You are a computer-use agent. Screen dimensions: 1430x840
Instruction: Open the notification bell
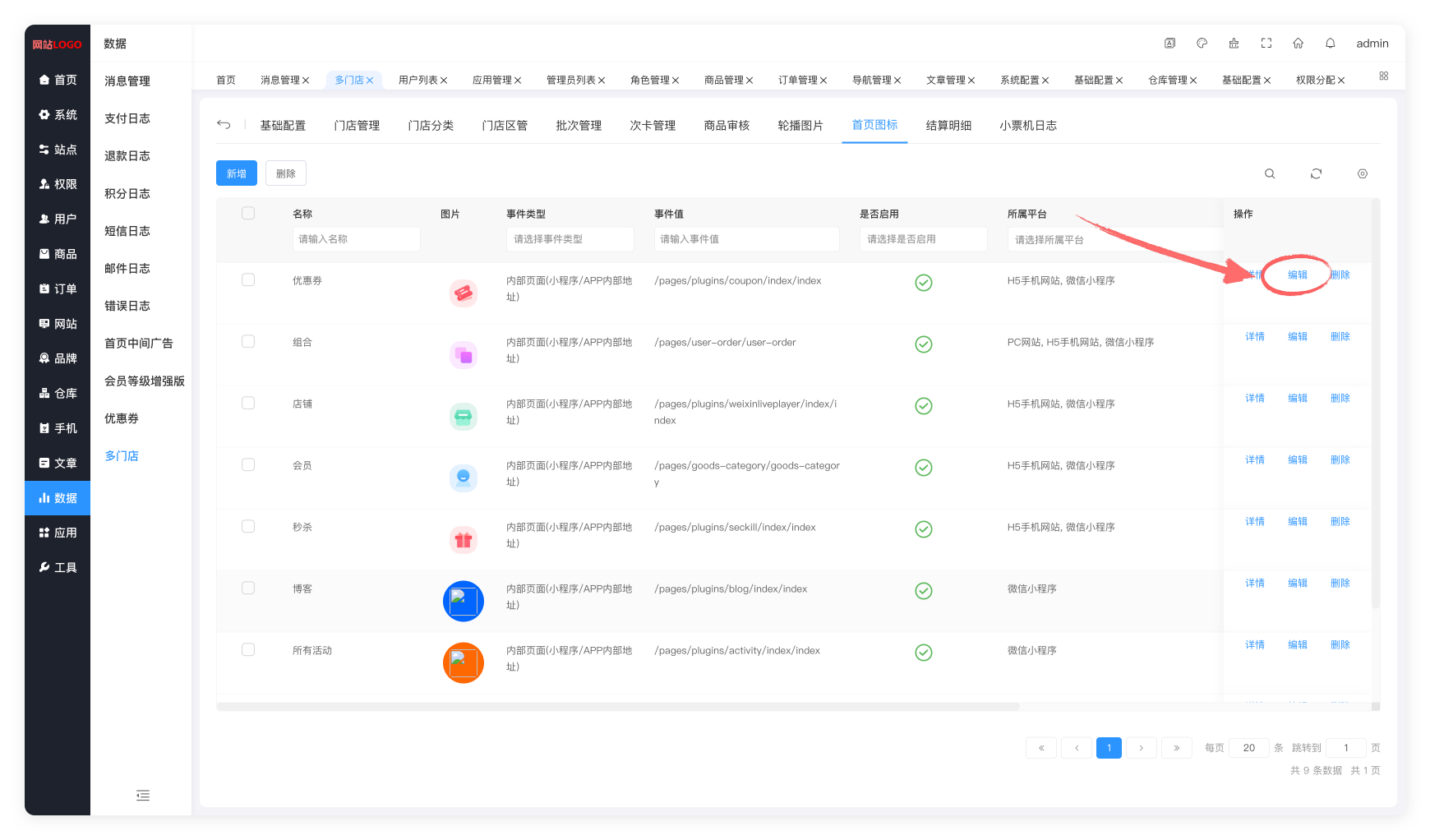(x=1330, y=44)
